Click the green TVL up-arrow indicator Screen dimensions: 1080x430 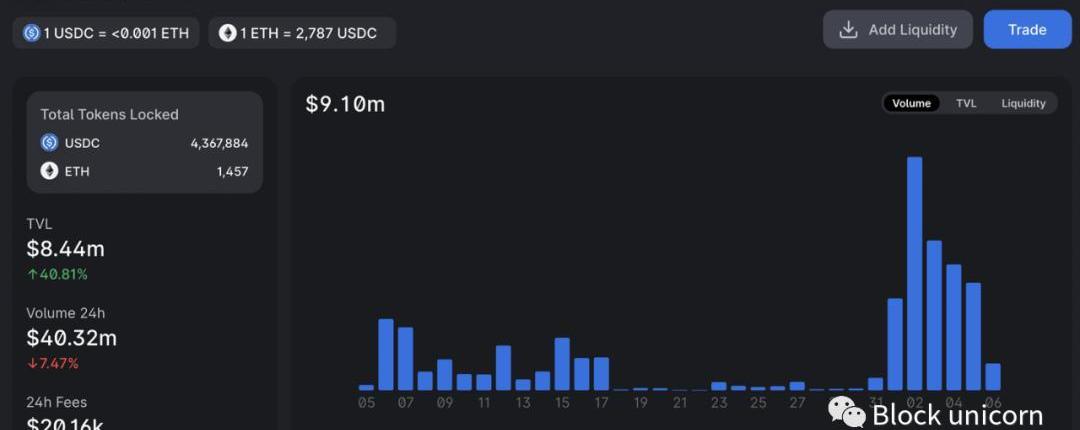(x=32, y=274)
